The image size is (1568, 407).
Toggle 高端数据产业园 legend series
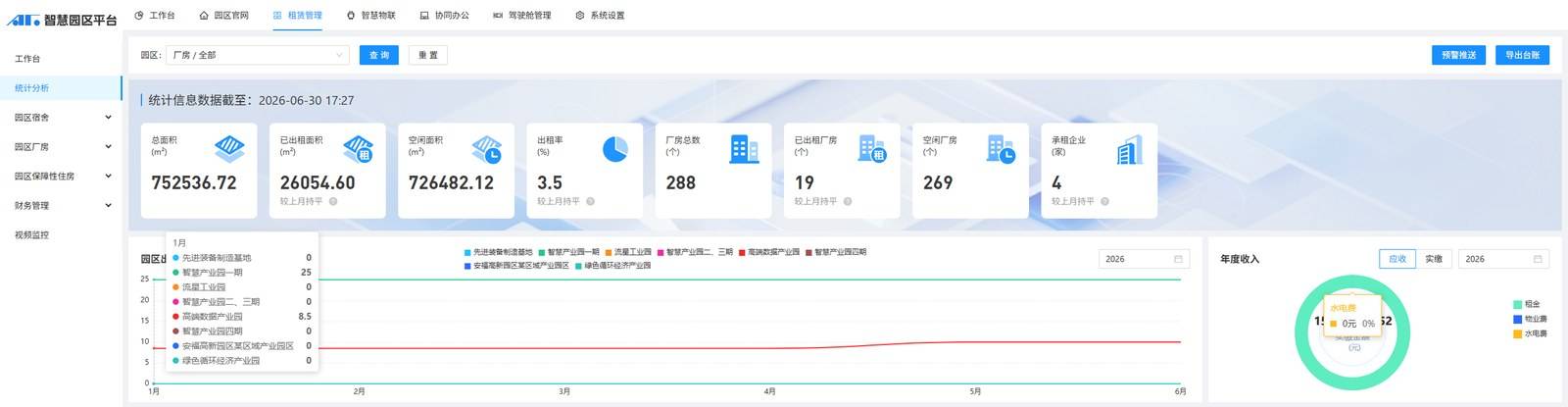pyautogui.click(x=769, y=252)
